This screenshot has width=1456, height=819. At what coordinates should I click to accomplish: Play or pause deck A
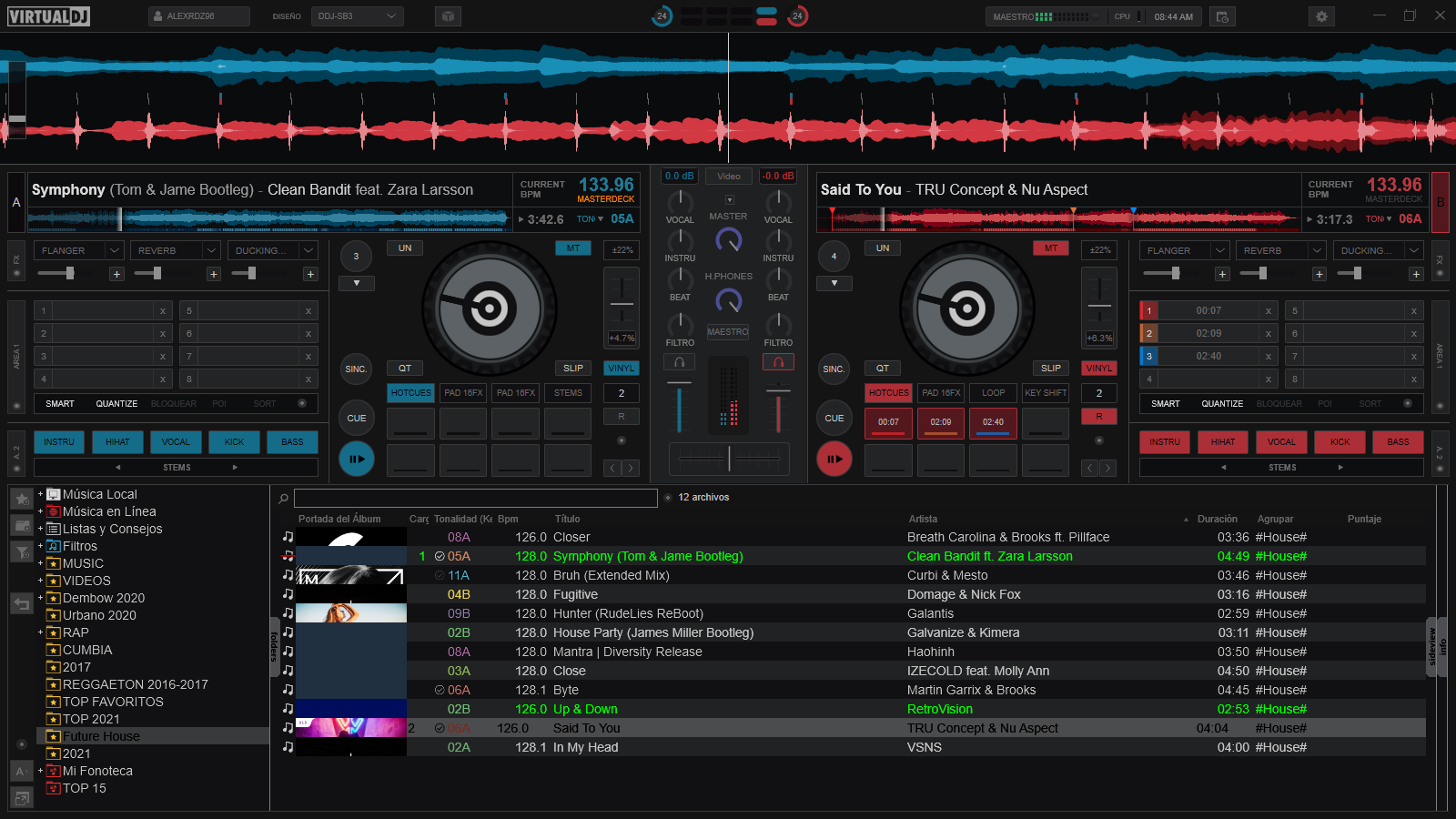pos(357,459)
